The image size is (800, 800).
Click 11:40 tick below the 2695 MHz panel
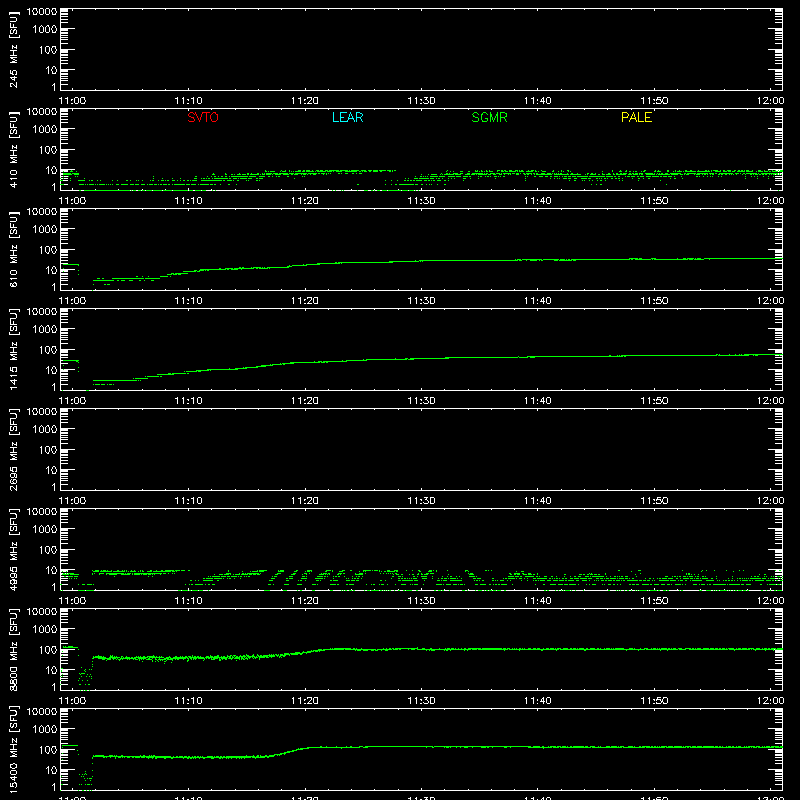pos(538,501)
